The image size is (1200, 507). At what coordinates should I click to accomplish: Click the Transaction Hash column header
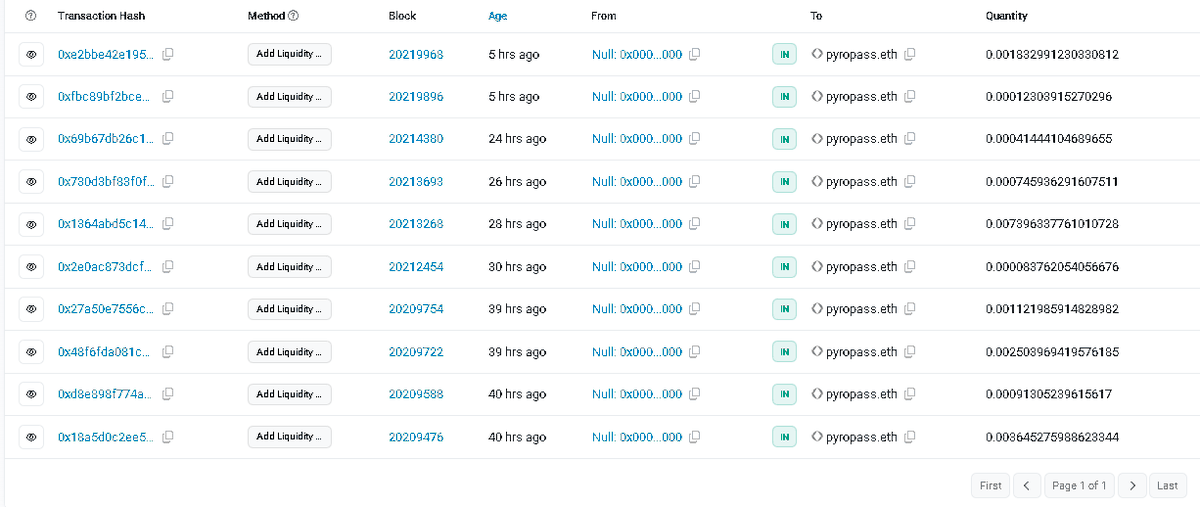click(x=102, y=16)
